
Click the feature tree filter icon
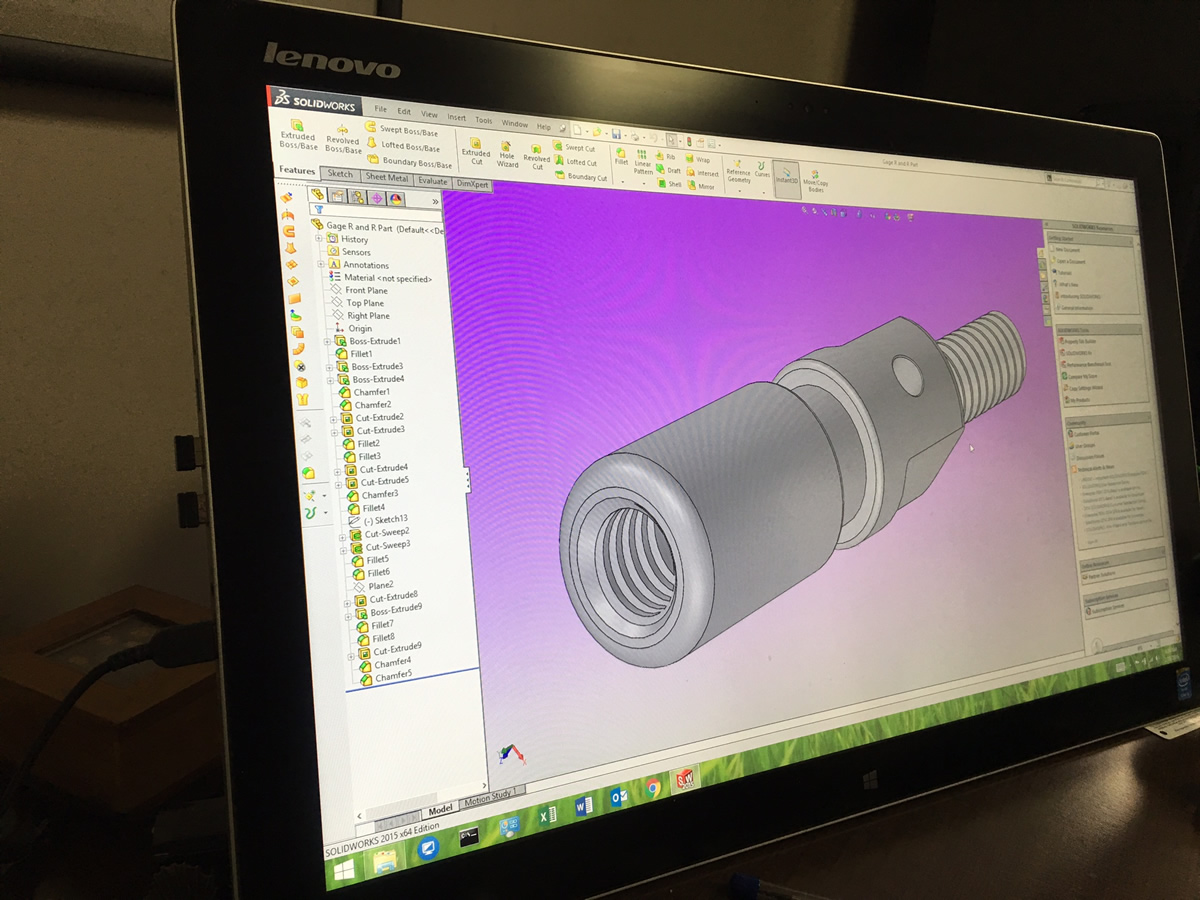coord(319,210)
